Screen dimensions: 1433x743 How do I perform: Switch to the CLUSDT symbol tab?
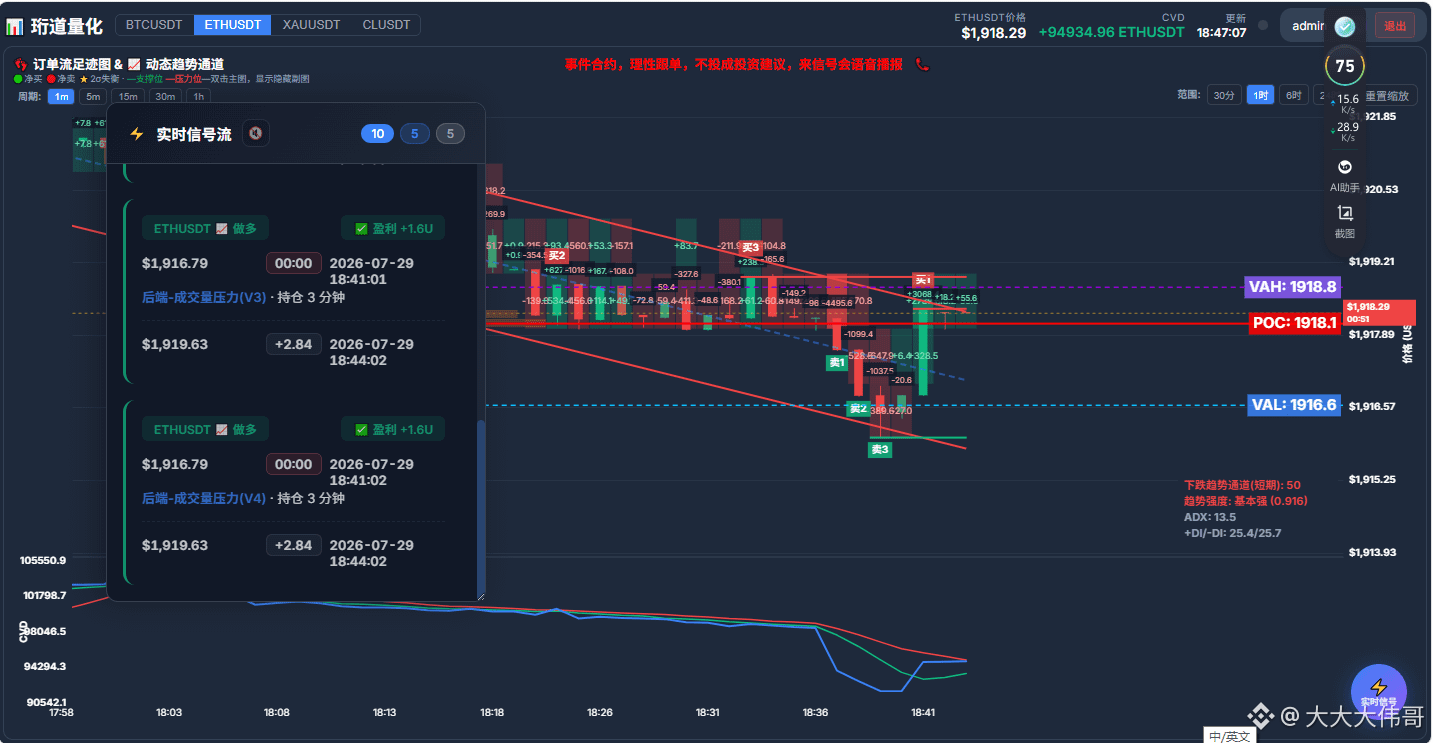point(386,25)
